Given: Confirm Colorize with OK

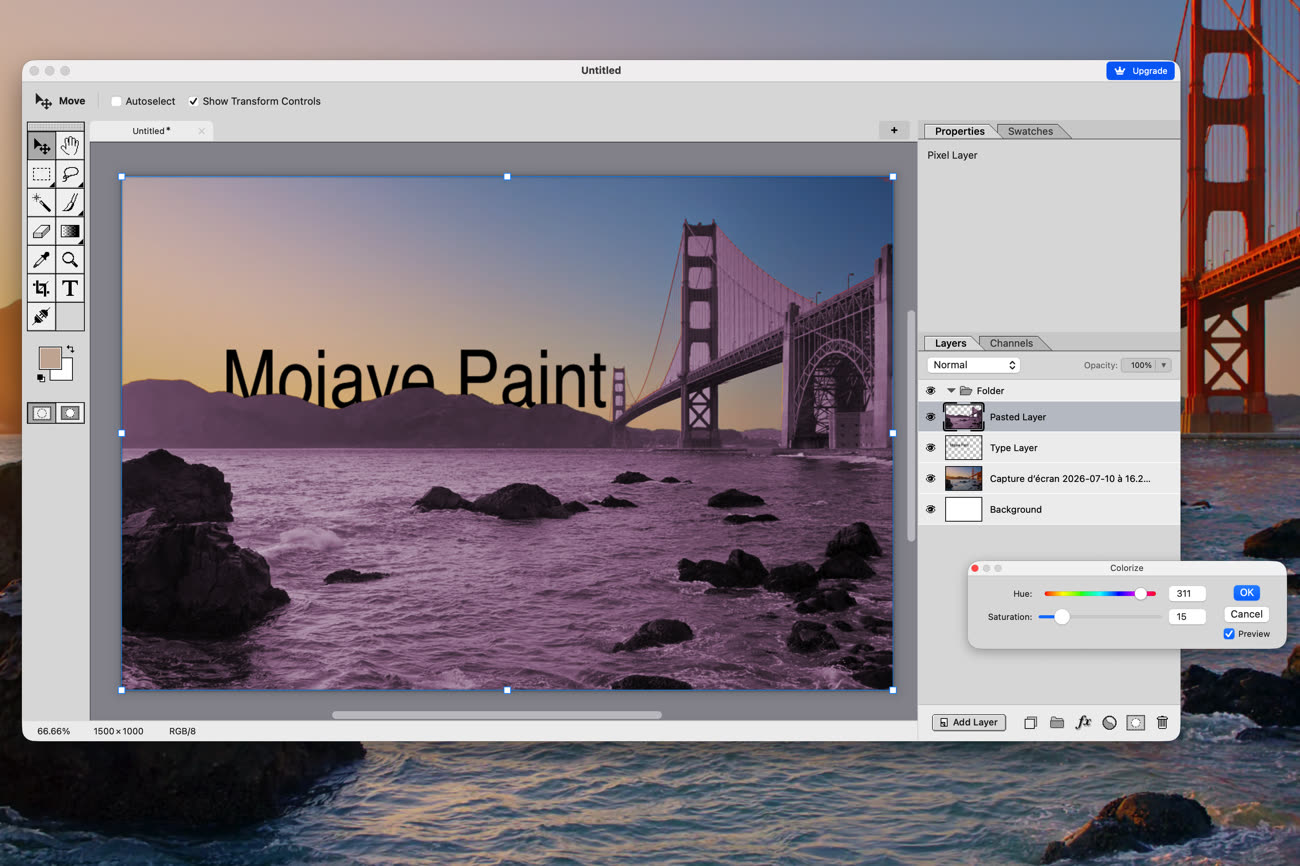Looking at the screenshot, I should tap(1246, 593).
